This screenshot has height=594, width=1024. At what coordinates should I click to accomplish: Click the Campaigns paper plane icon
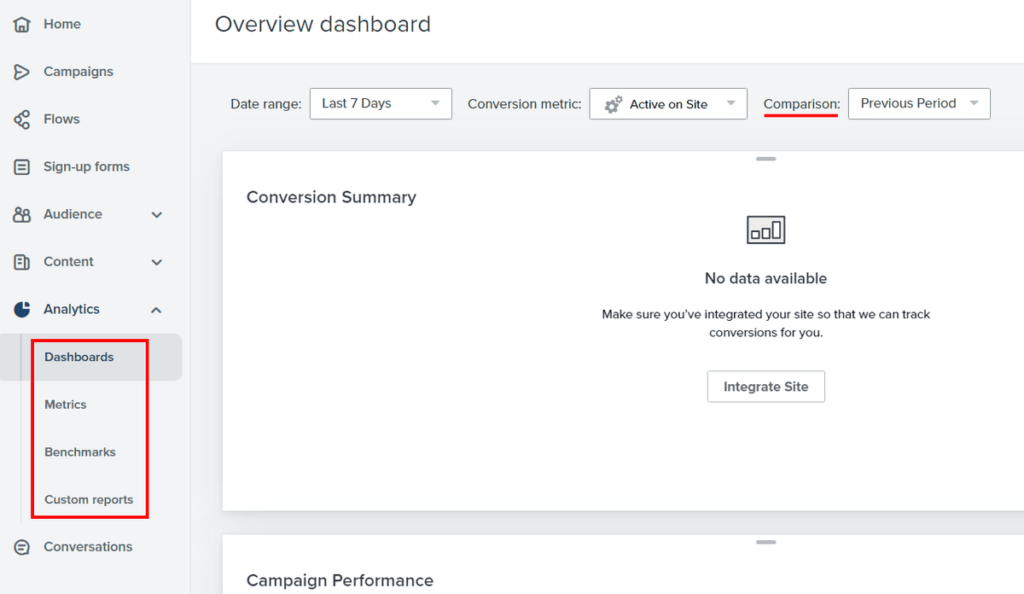click(x=21, y=72)
